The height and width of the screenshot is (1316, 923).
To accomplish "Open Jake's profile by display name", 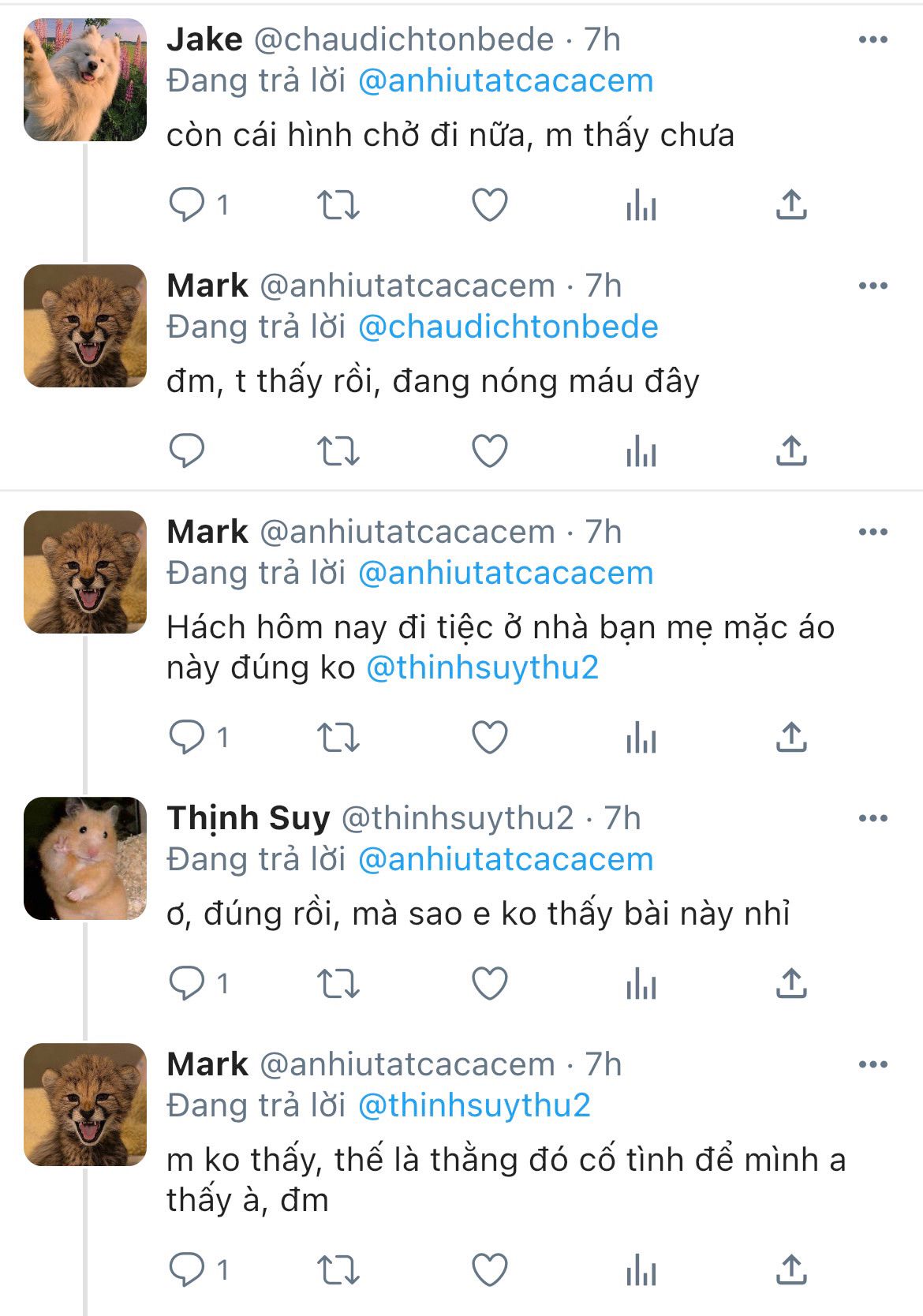I will 205,39.
